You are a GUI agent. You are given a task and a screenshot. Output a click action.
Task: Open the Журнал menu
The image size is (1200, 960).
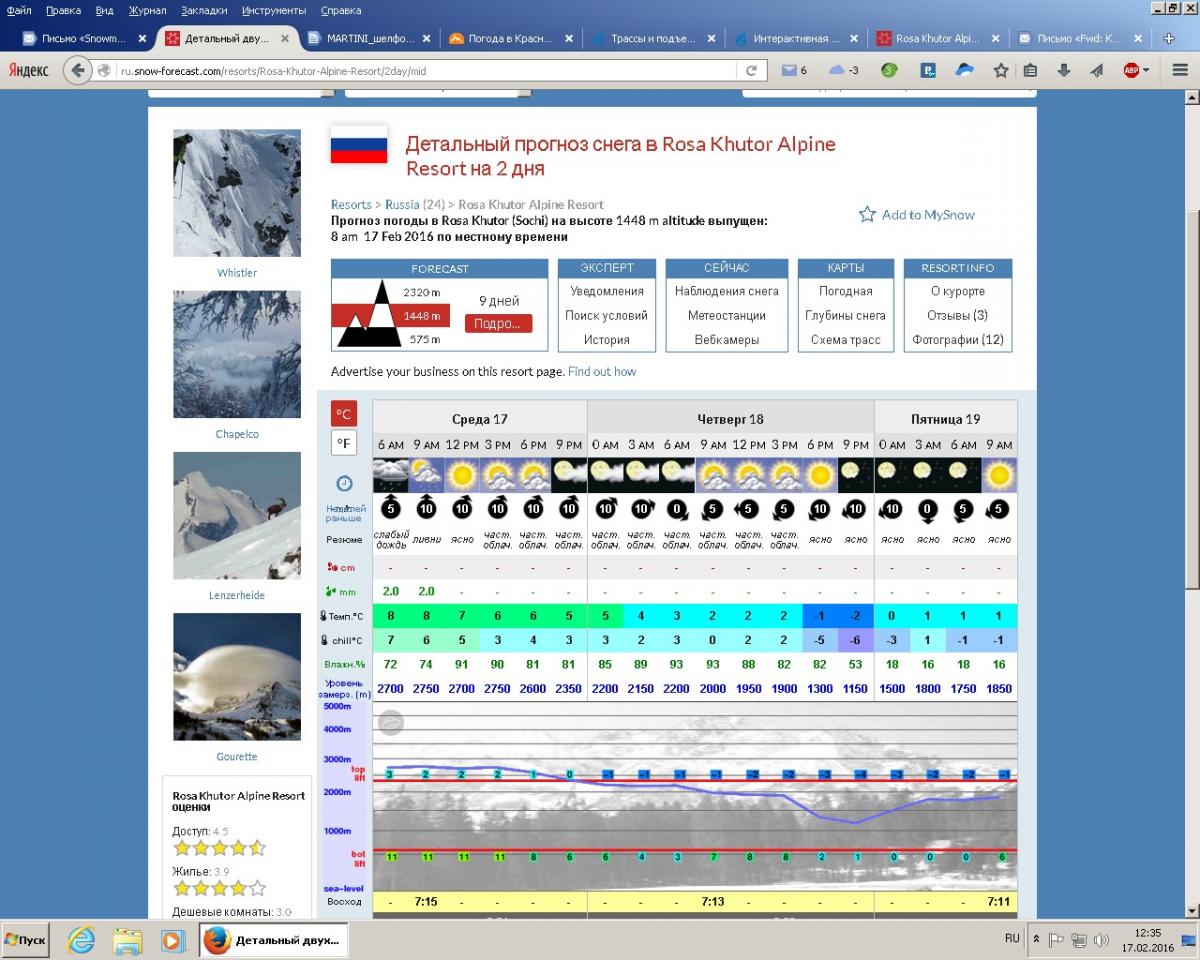coord(148,10)
